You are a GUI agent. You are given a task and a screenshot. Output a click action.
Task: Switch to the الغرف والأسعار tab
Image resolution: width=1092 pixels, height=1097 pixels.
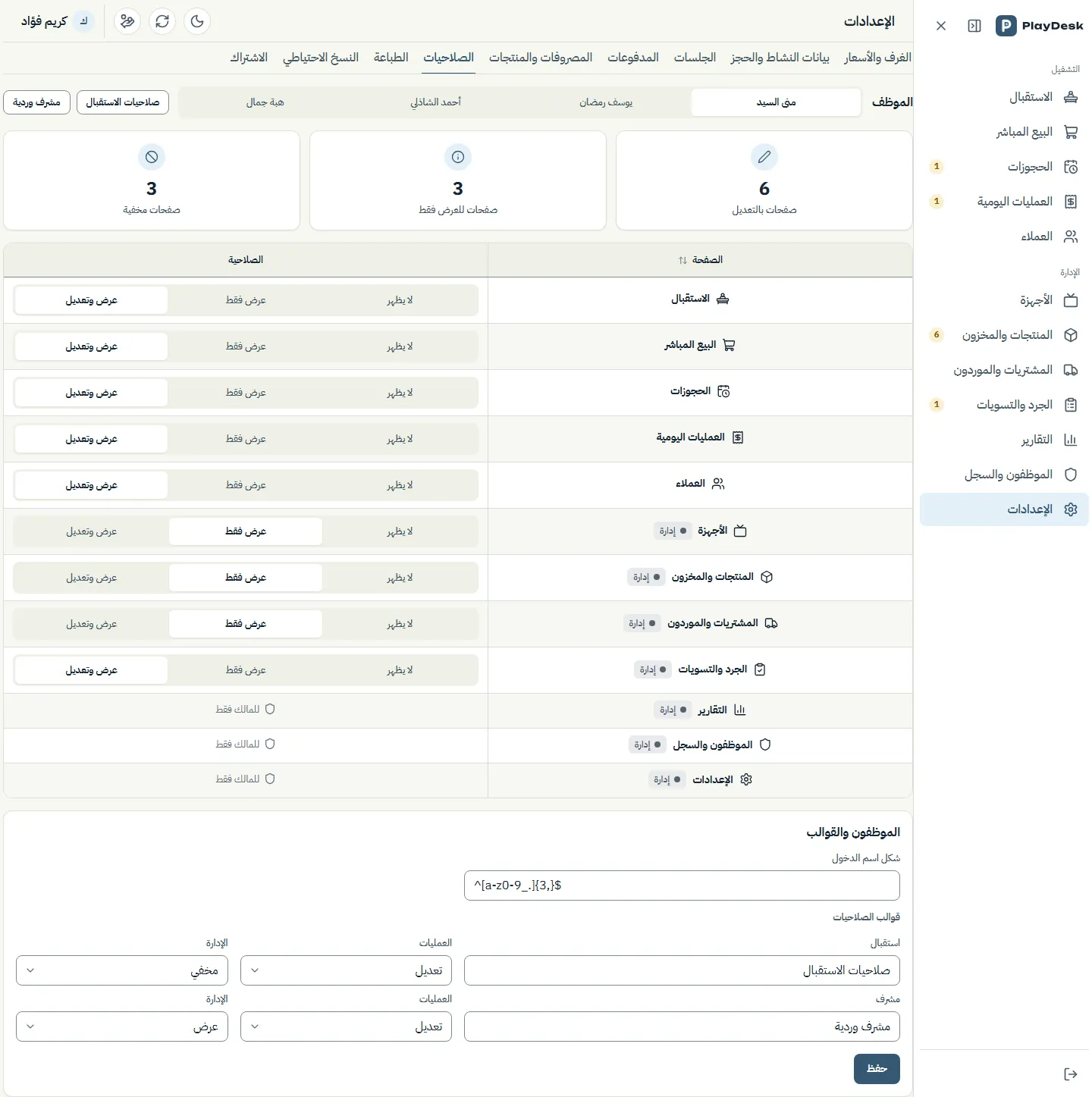pos(877,58)
